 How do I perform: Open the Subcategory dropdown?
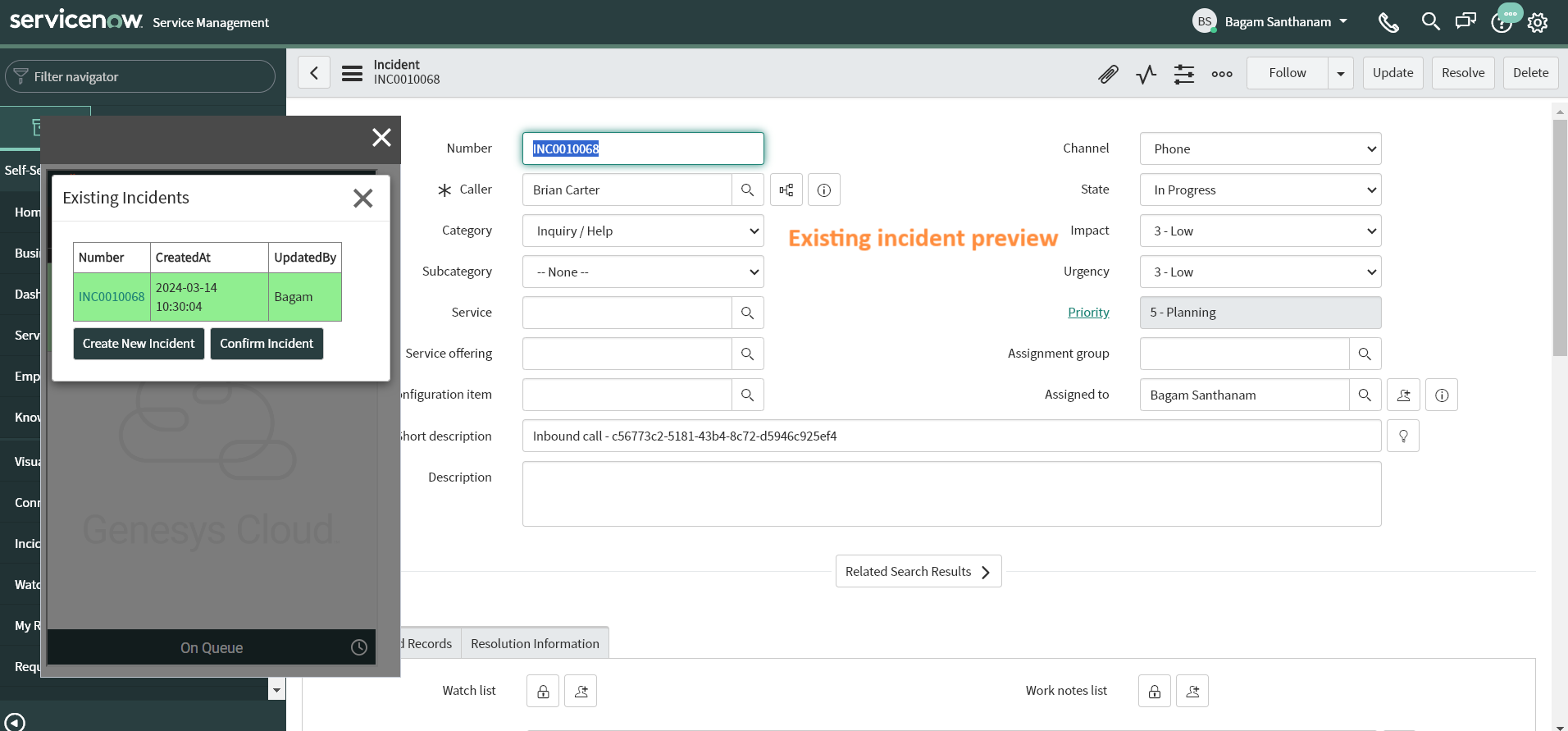tap(643, 272)
